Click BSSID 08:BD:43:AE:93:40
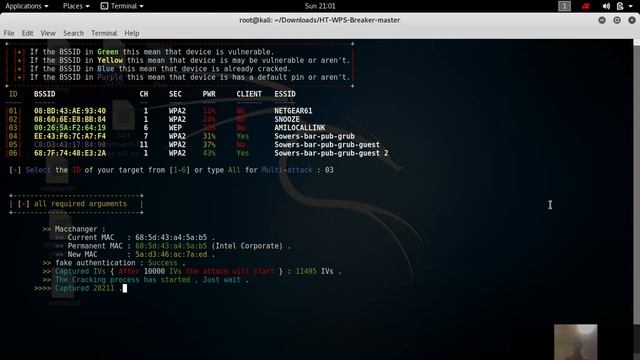 coord(70,111)
